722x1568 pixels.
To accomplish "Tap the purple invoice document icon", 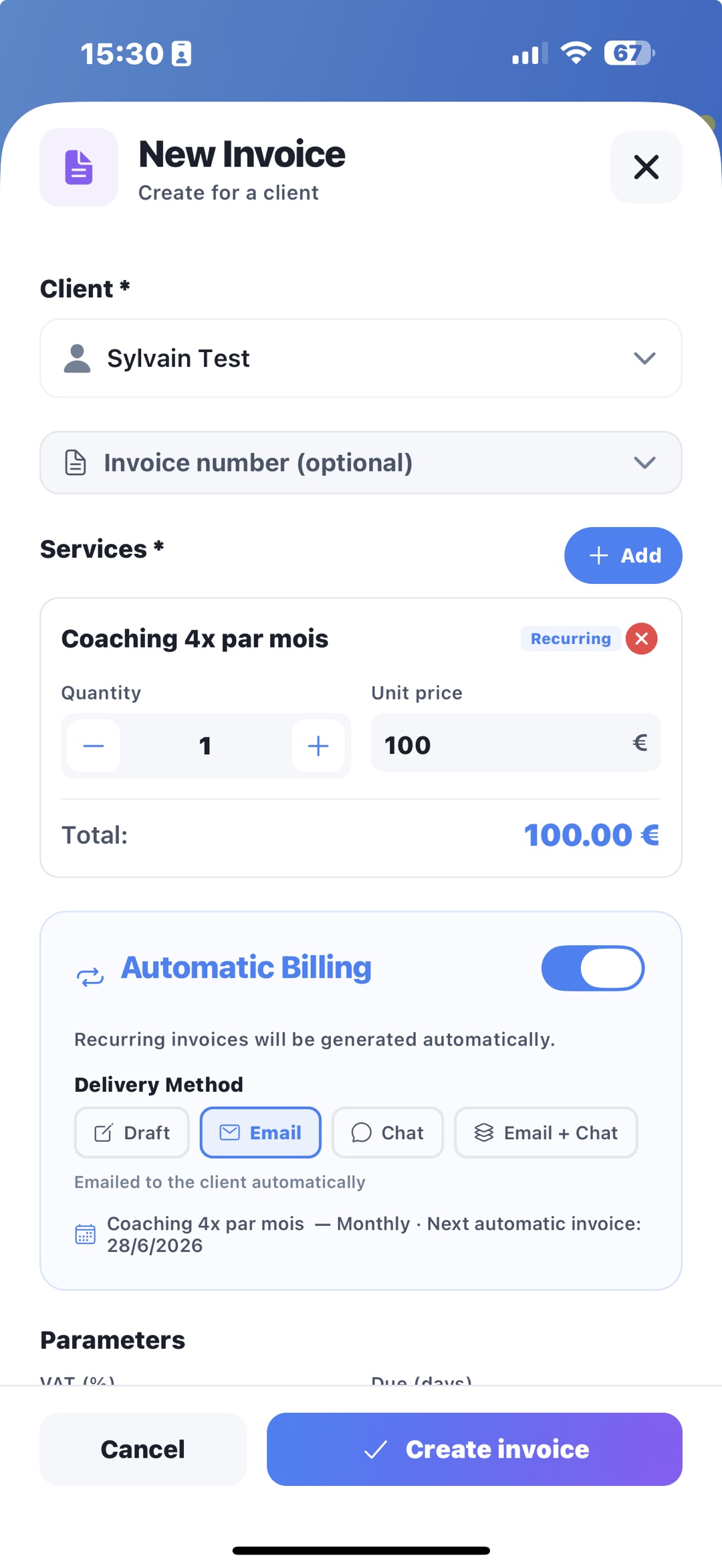I will click(79, 167).
